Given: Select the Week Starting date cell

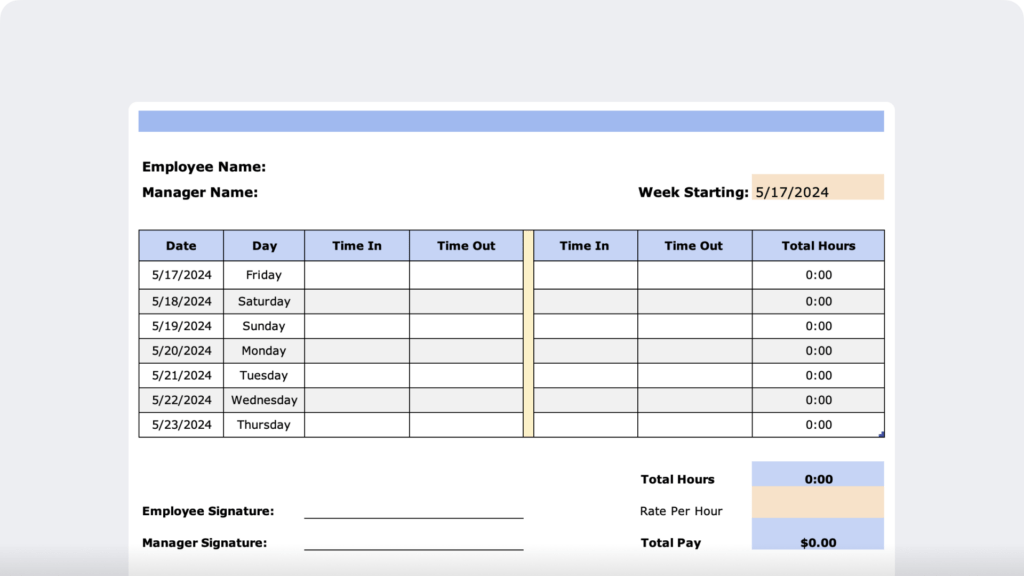Looking at the screenshot, I should pyautogui.click(x=816, y=187).
